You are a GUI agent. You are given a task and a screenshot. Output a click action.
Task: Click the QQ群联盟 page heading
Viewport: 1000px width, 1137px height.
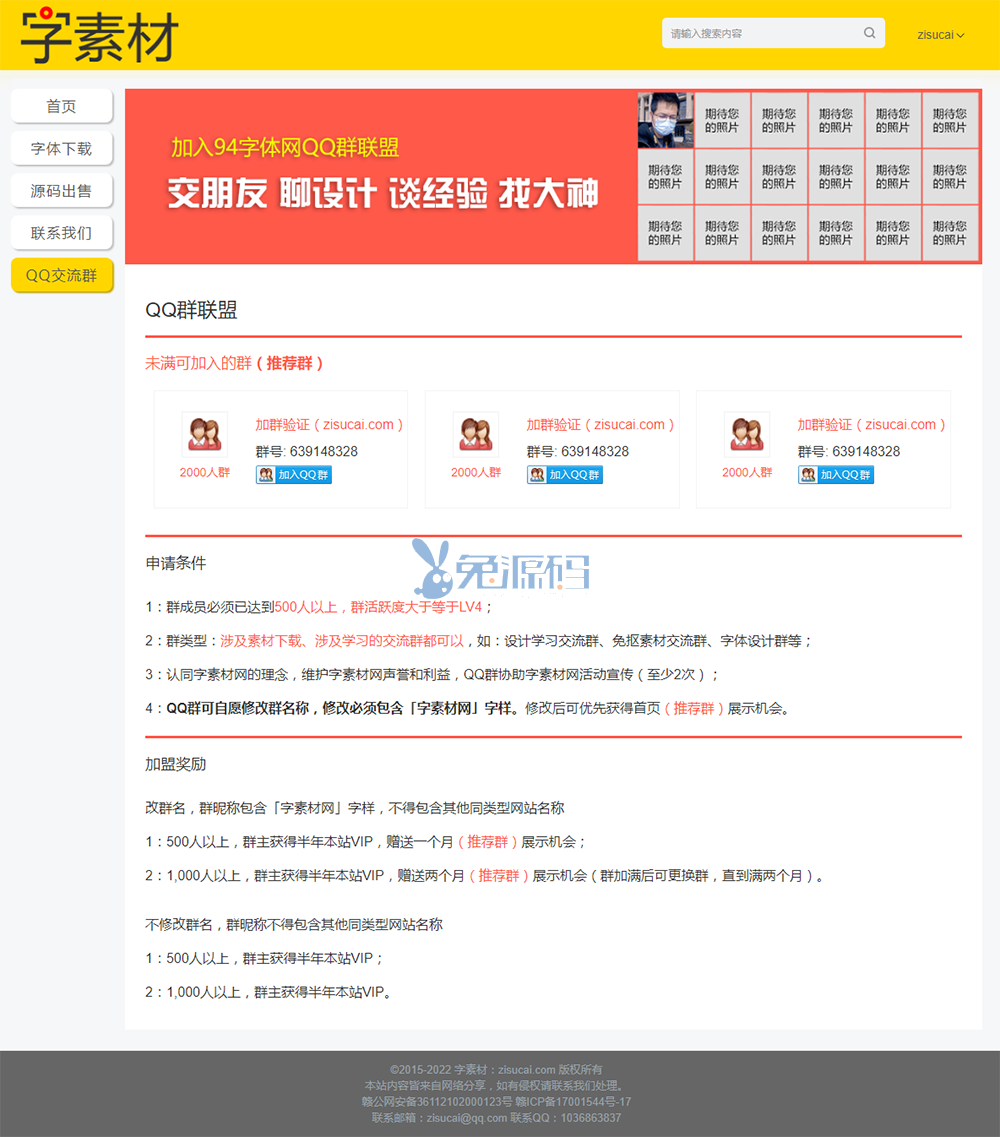(x=191, y=310)
